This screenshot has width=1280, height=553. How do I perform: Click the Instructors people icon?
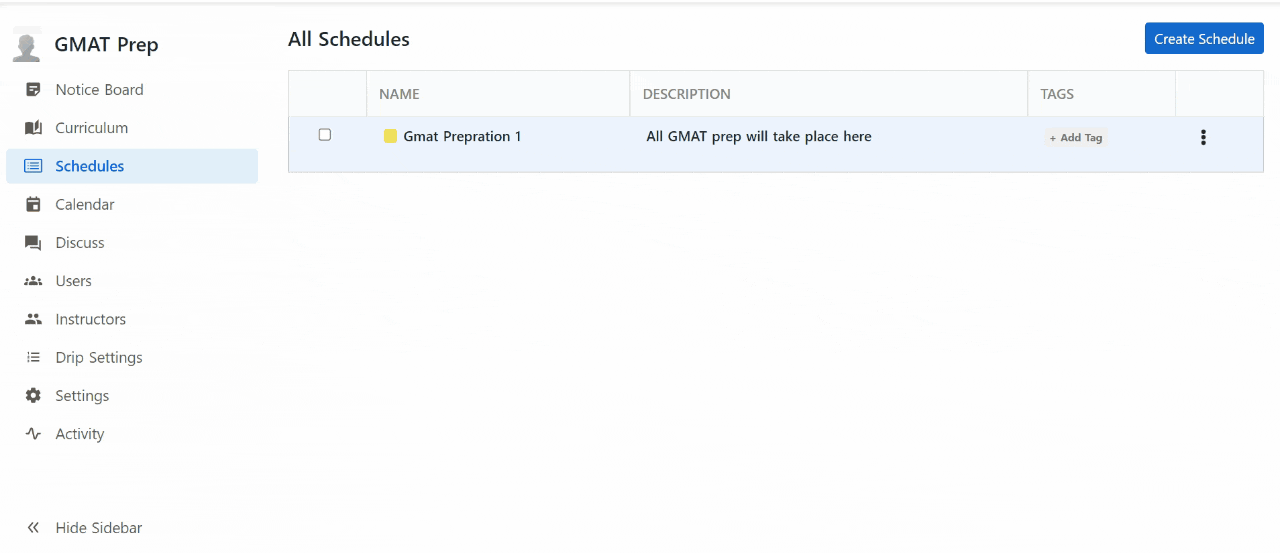pos(33,319)
